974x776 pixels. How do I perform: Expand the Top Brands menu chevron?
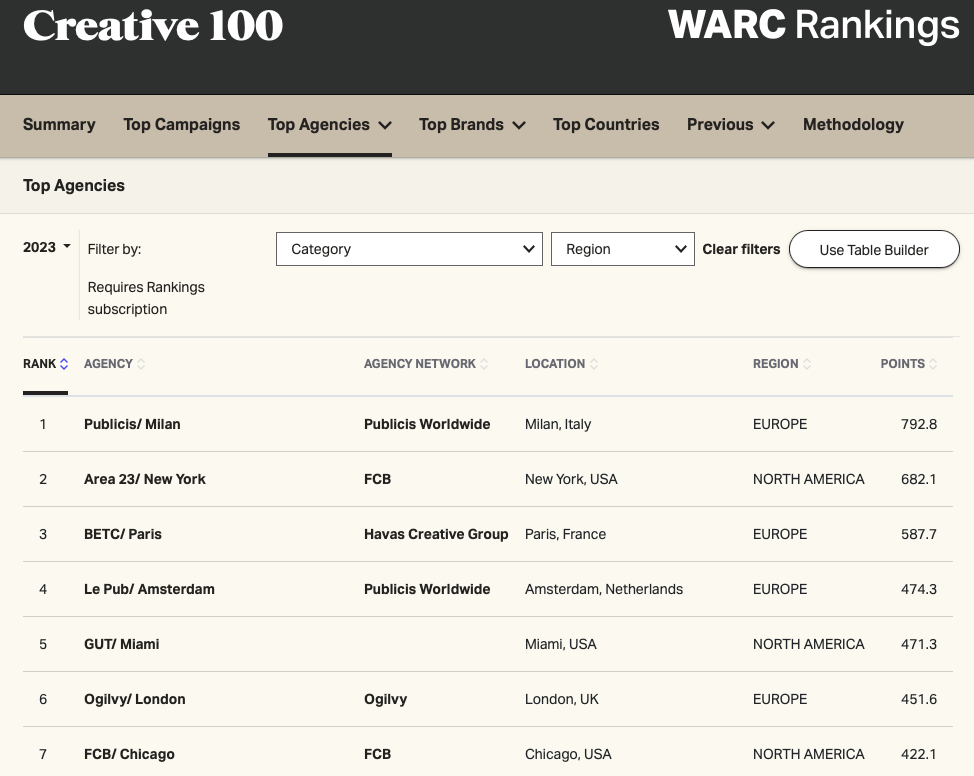[x=519, y=126]
